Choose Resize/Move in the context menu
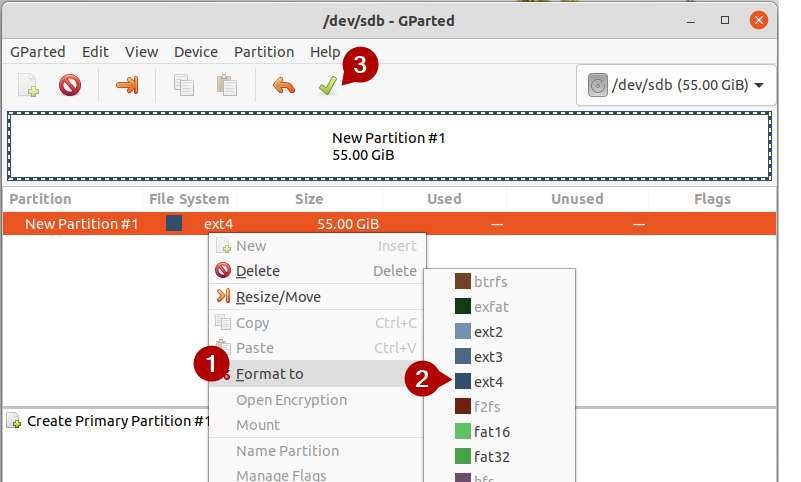 tap(317, 297)
